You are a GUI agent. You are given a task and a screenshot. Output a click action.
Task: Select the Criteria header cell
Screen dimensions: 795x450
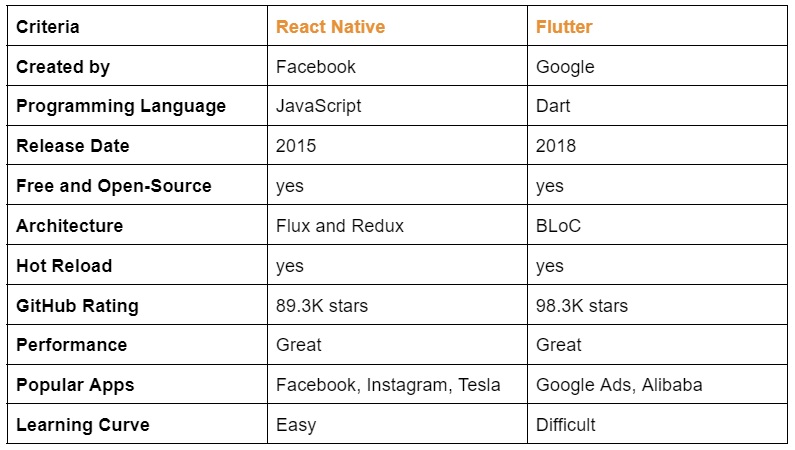click(137, 26)
